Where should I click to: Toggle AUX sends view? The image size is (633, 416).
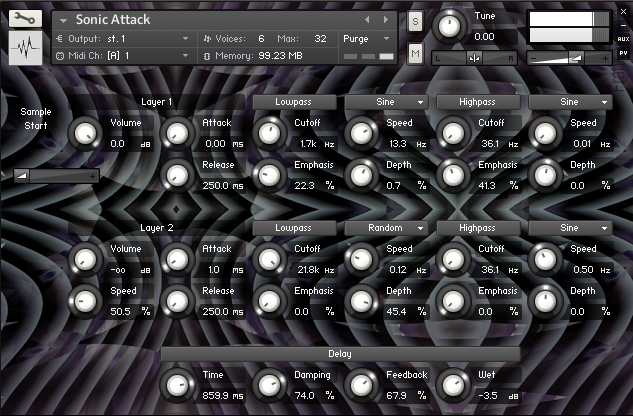pos(623,39)
